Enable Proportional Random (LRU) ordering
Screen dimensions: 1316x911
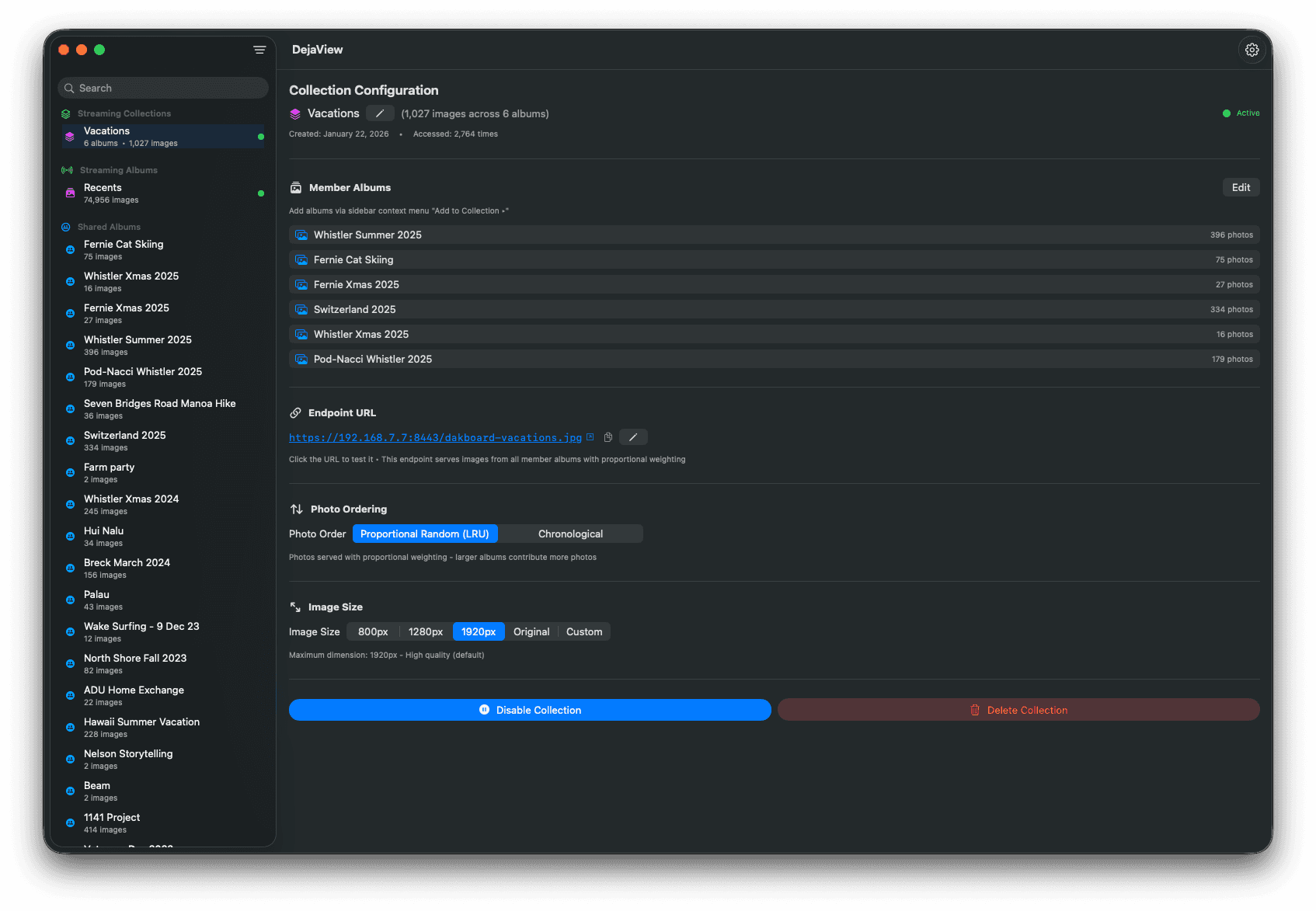tap(425, 534)
